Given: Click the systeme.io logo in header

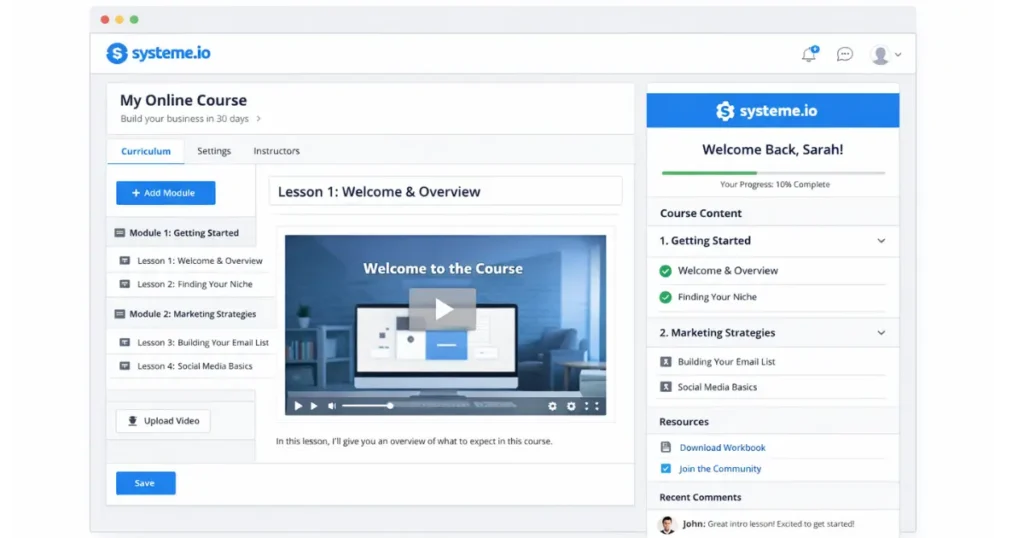Looking at the screenshot, I should [x=159, y=54].
